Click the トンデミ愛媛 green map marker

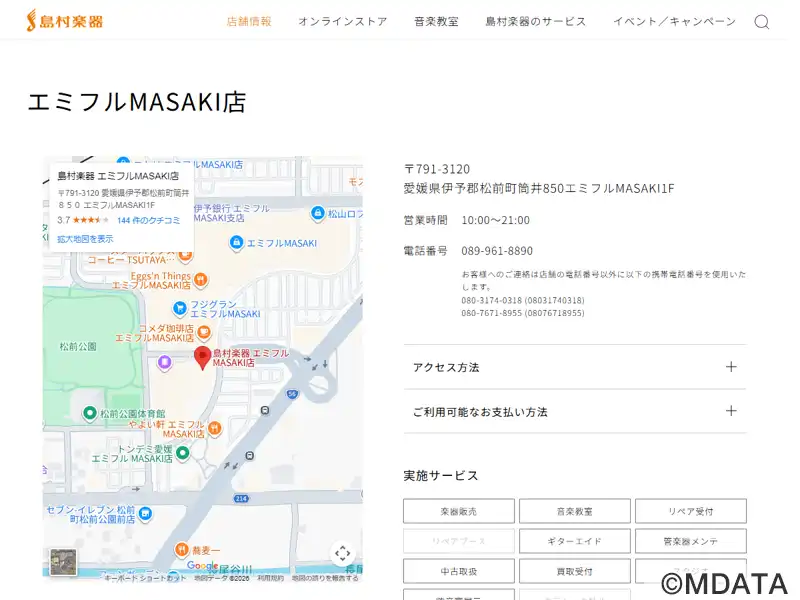click(x=183, y=453)
